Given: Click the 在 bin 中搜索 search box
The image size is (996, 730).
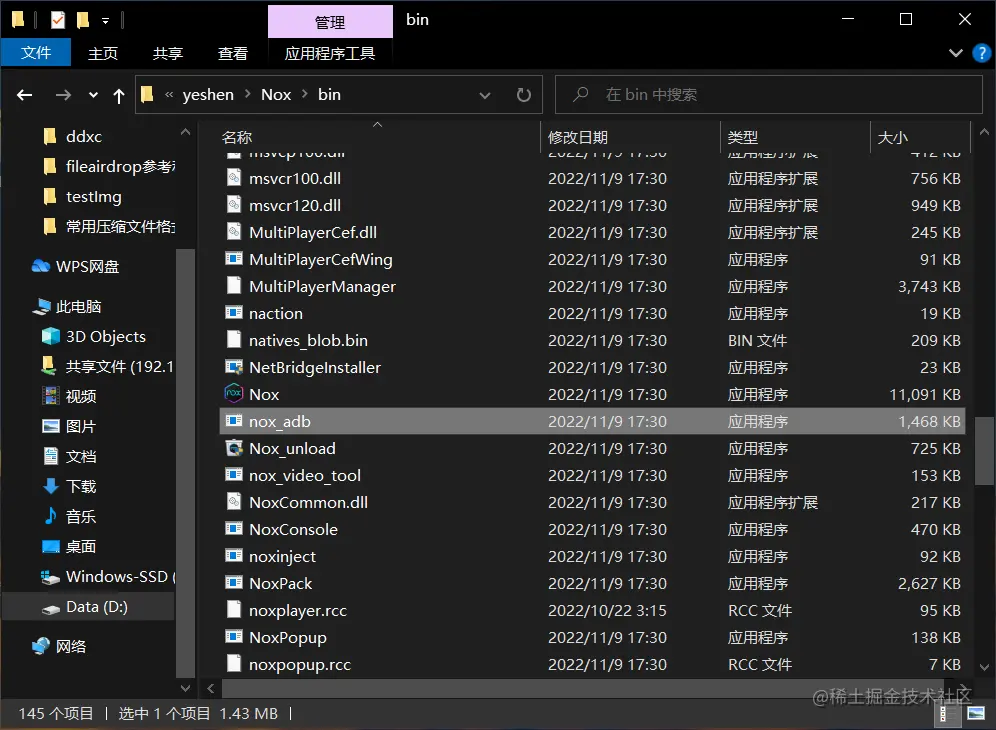Looking at the screenshot, I should point(769,95).
